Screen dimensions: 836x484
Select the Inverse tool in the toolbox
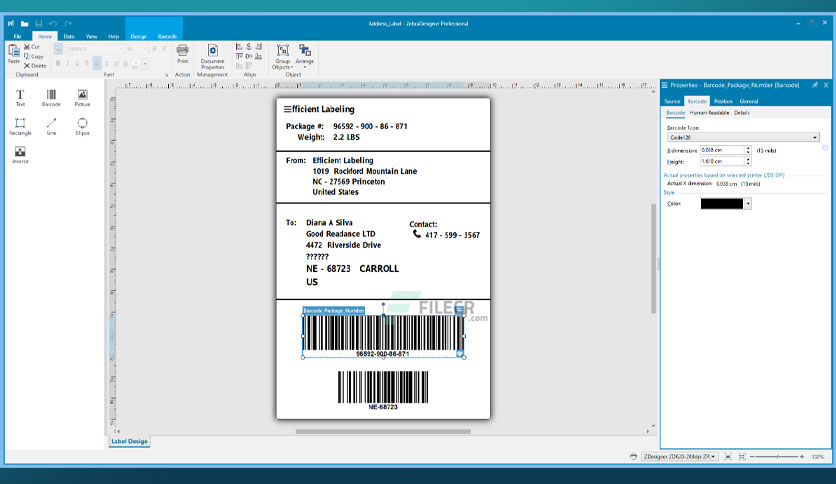tap(20, 155)
